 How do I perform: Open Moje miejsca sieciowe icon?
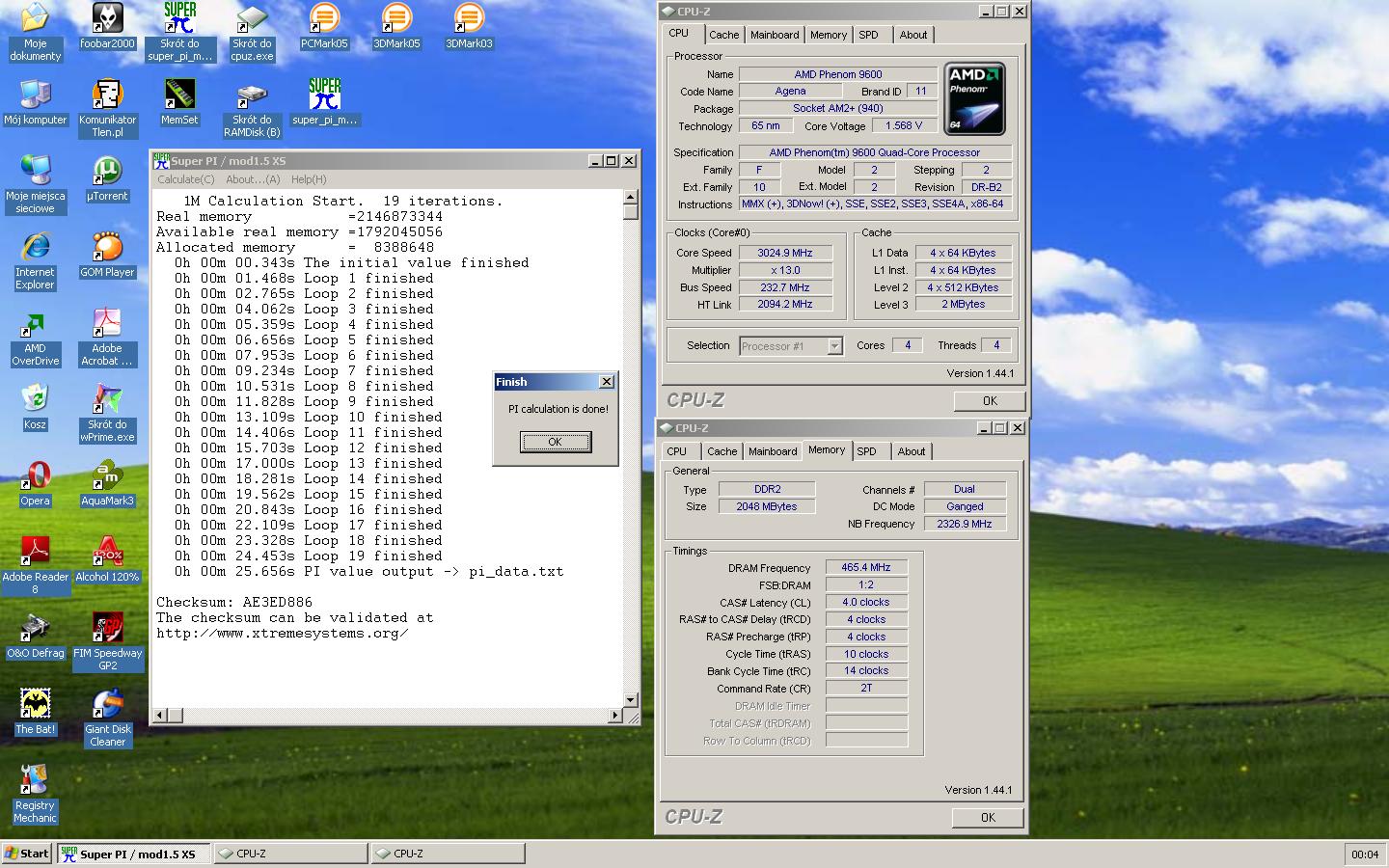[x=35, y=185]
